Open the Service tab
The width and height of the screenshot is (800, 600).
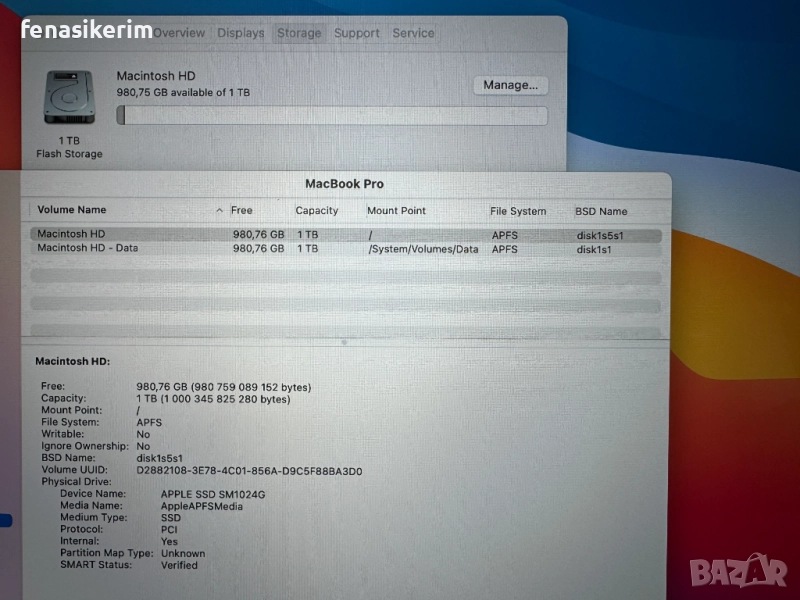click(413, 33)
